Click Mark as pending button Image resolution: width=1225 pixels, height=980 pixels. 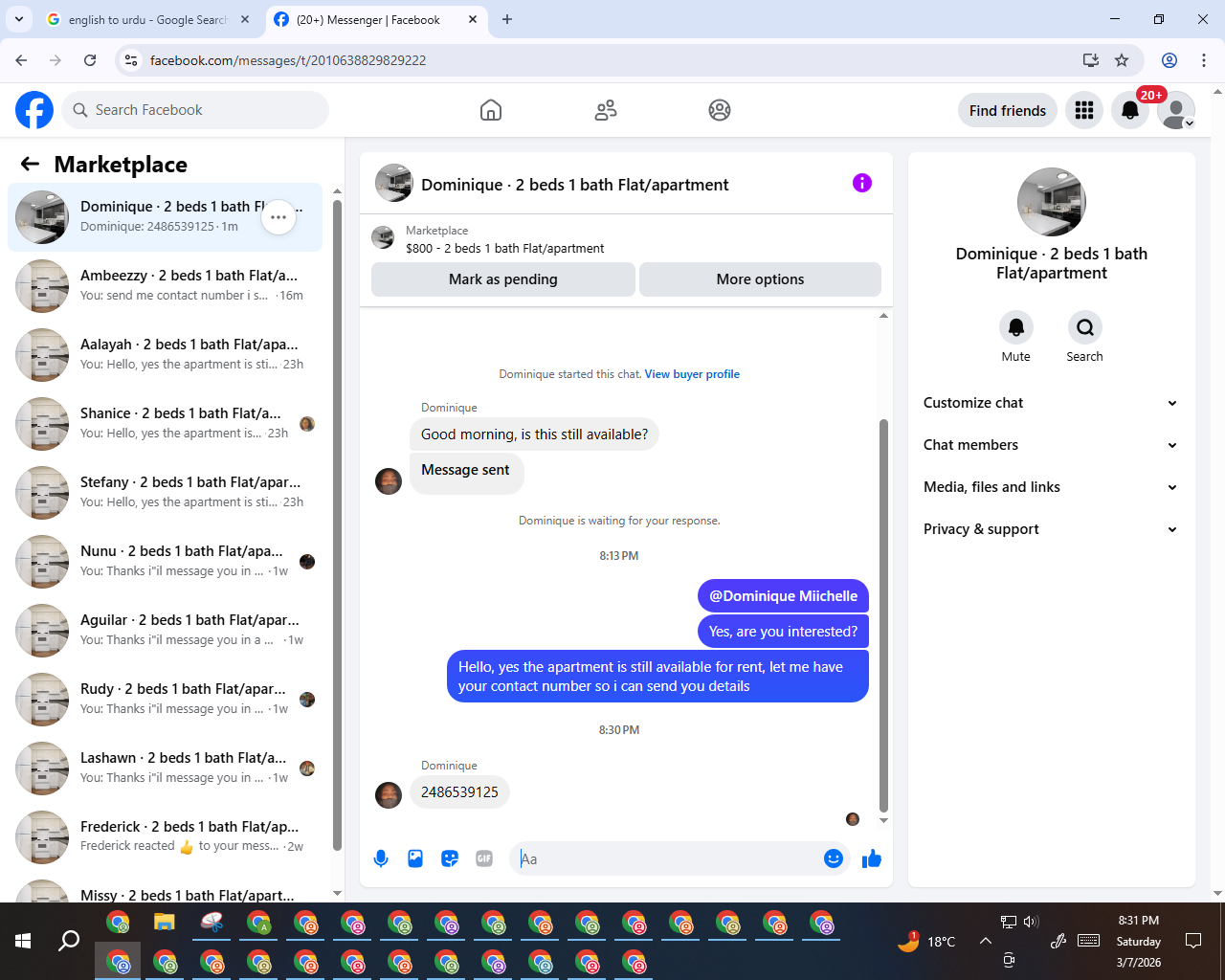[503, 279]
